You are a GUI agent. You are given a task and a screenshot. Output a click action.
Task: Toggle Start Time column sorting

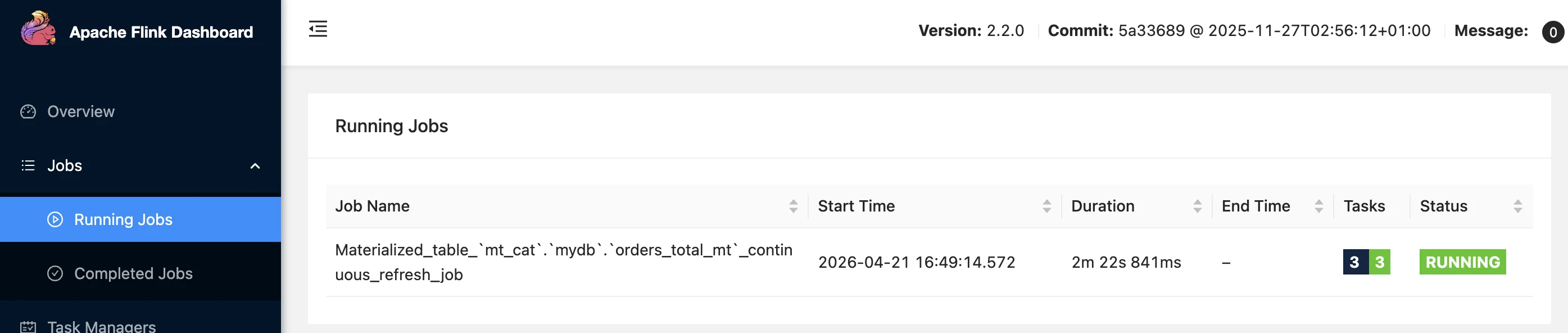(1046, 206)
